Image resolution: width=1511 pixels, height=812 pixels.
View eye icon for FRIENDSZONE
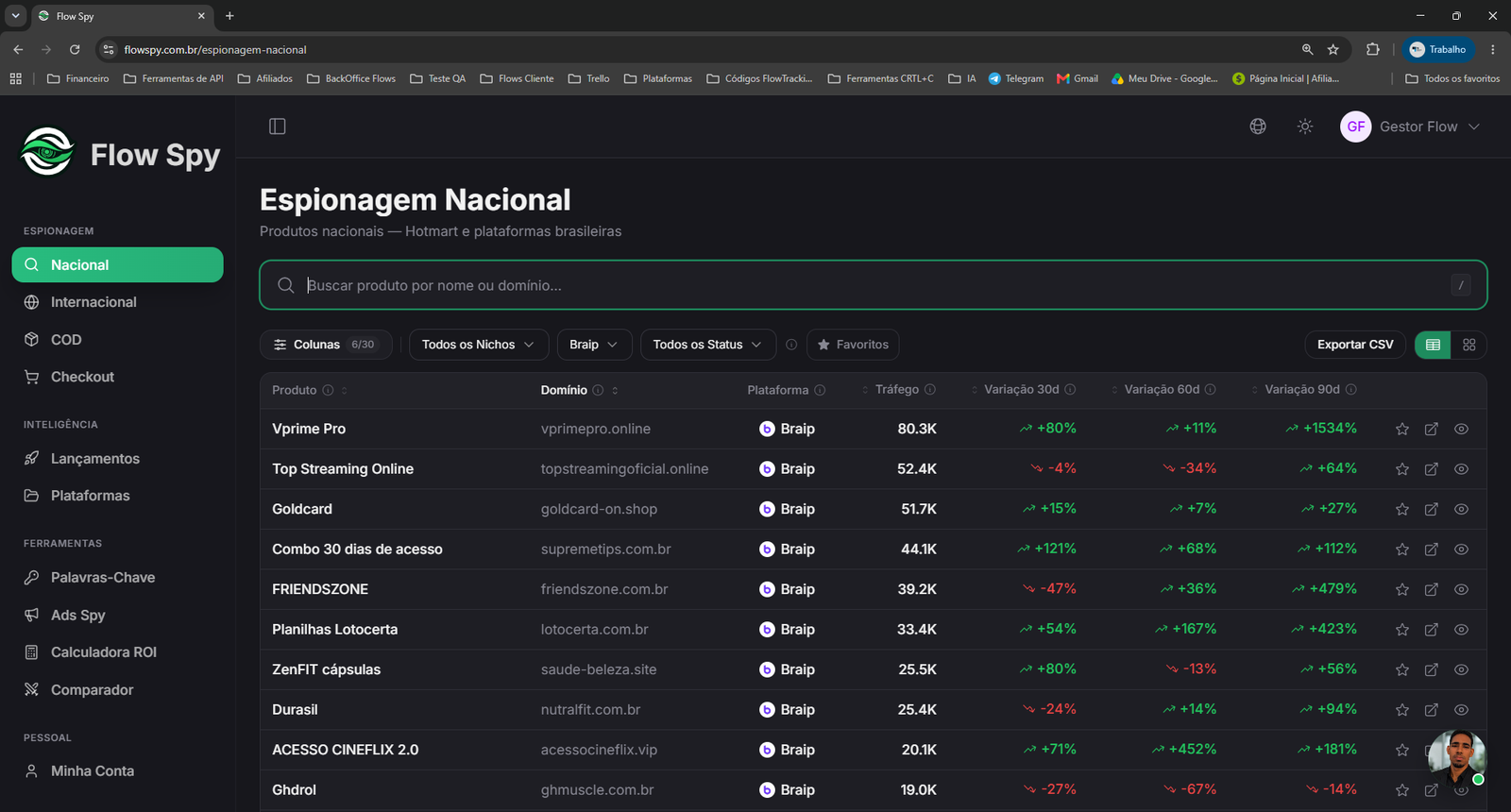(1461, 589)
